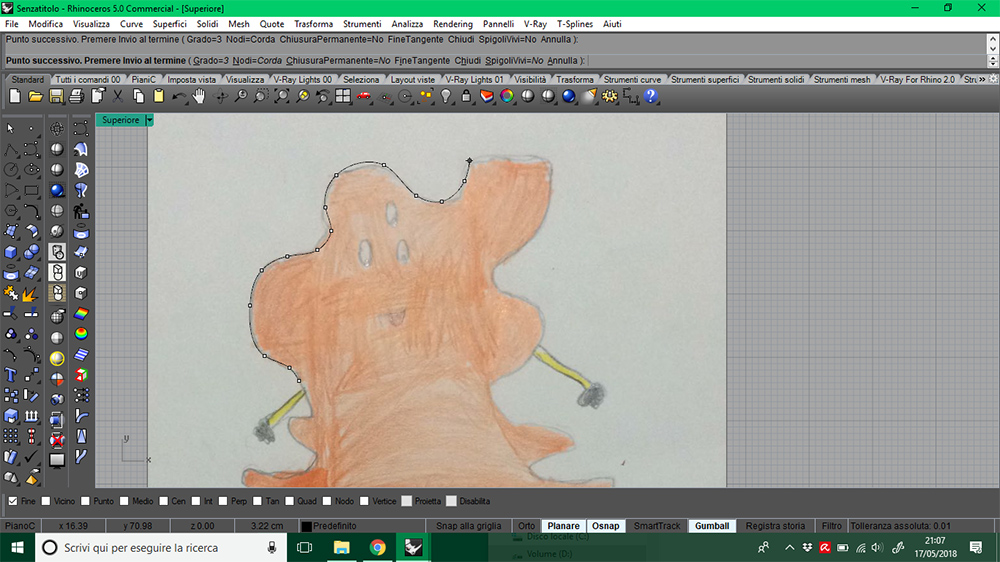1000x562 pixels.
Task: Toggle Snap alla griglia in status bar
Action: [x=469, y=526]
